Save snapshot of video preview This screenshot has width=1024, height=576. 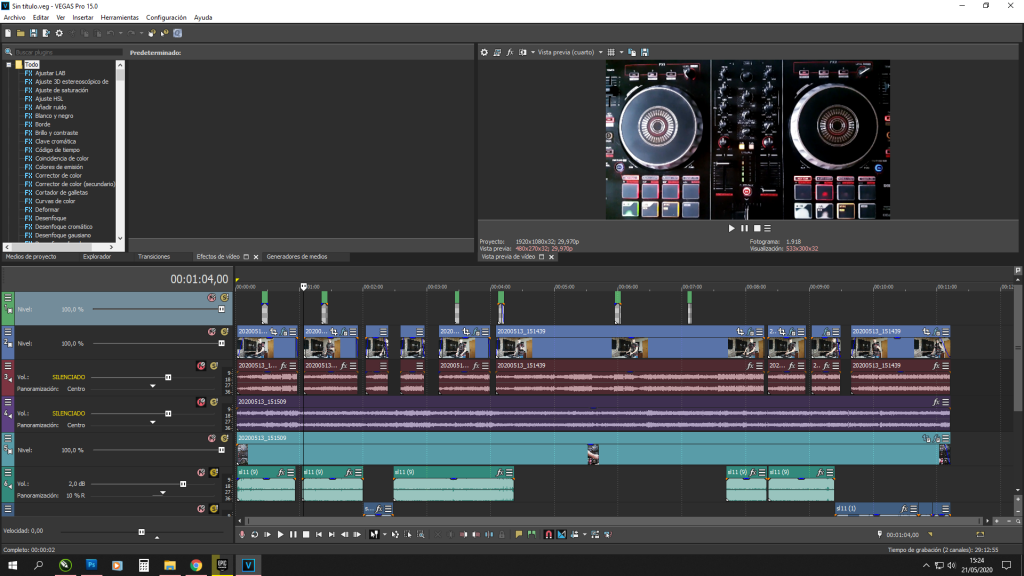coord(645,52)
